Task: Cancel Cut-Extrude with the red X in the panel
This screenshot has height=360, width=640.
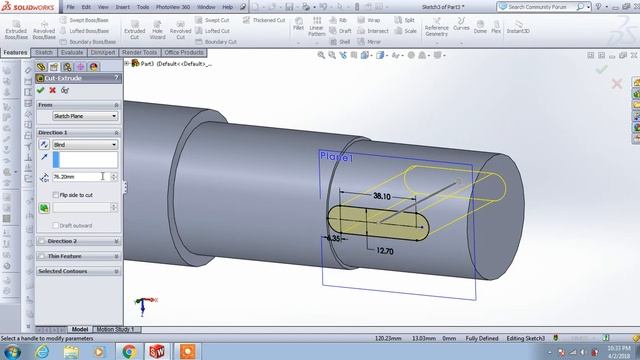Action: (x=52, y=90)
